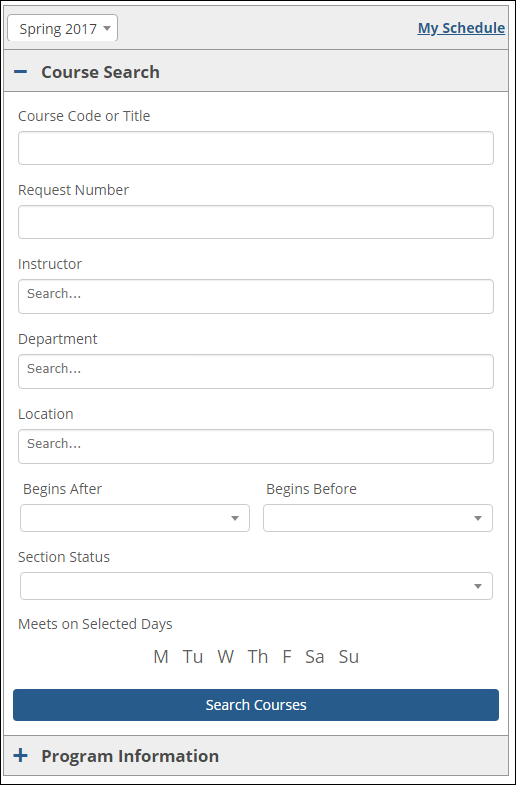
Task: Open the Spring 2017 term dropdown
Action: [x=63, y=28]
